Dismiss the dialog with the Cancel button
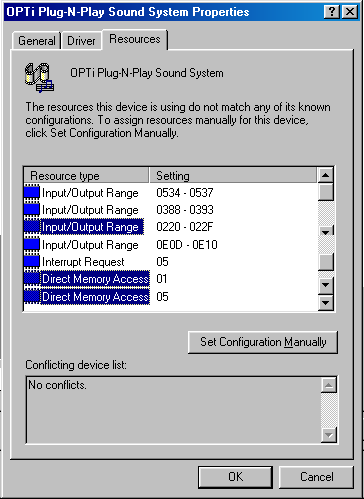364x499 pixels. [x=316, y=477]
